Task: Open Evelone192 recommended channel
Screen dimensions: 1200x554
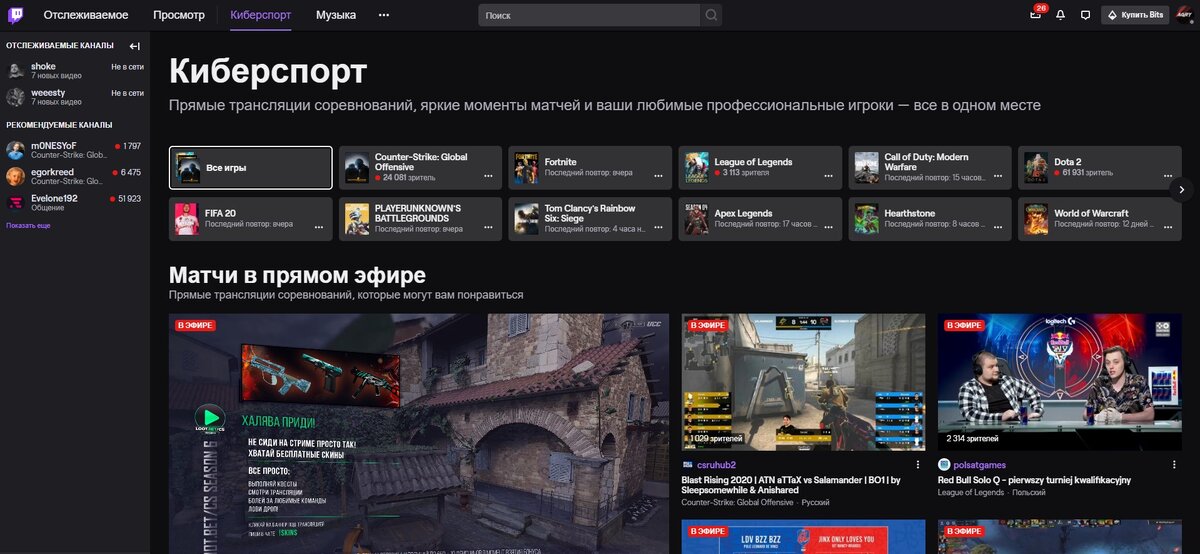Action: (x=75, y=203)
